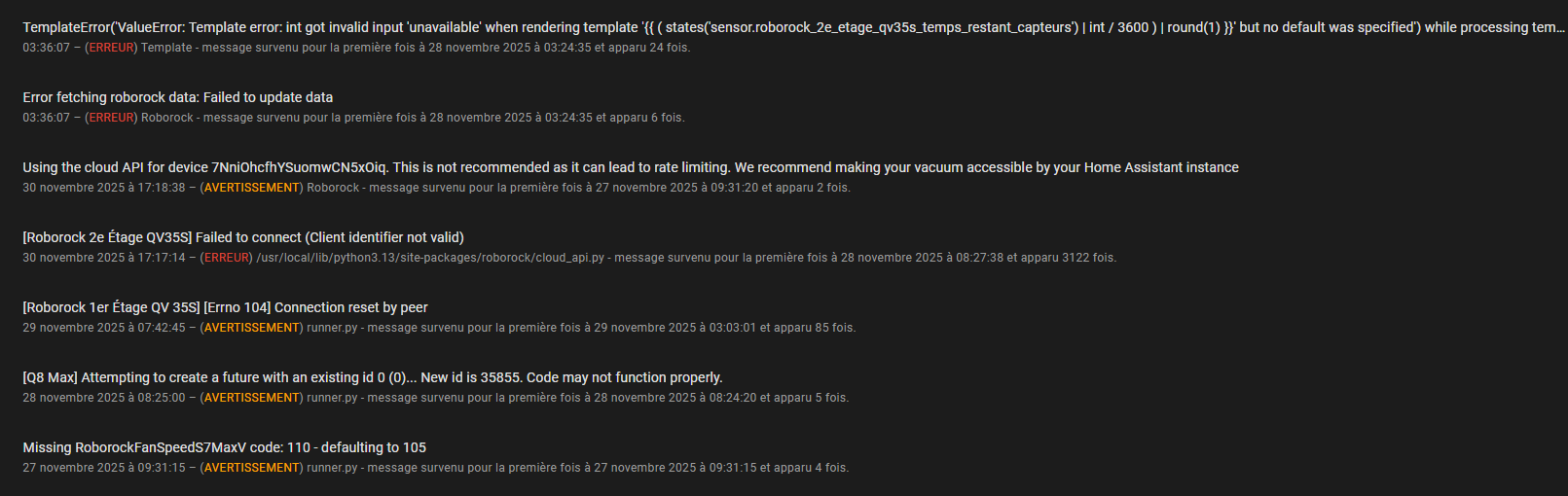Click the AVERTISSEMENT label for the cloud API warning
The width and height of the screenshot is (1568, 496).
point(252,188)
